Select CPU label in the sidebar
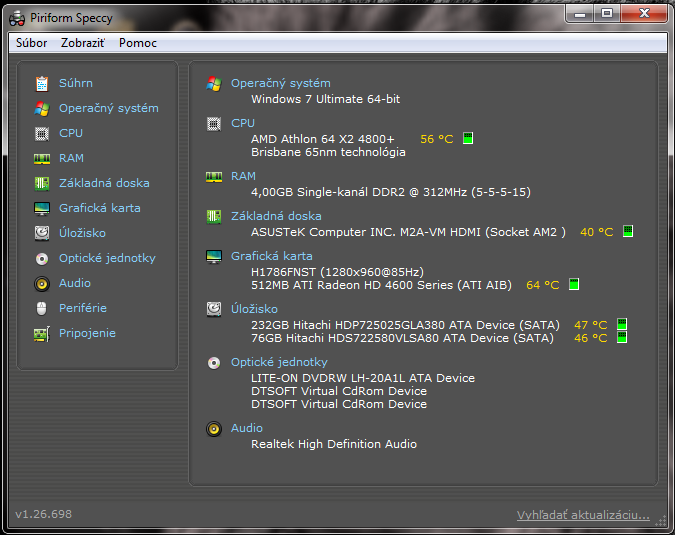 (71, 133)
